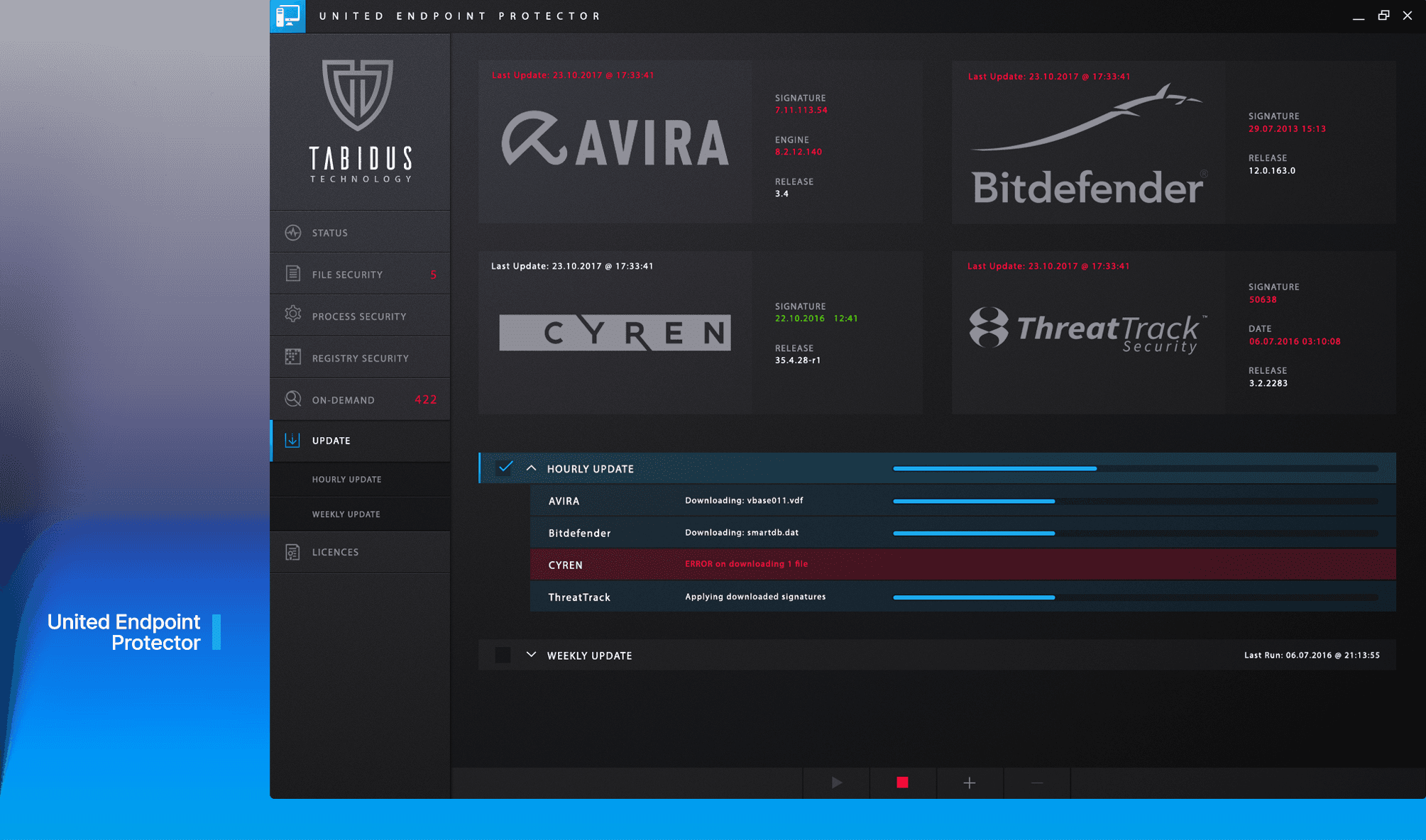This screenshot has height=840, width=1426.
Task: Click the Registry Security grid icon
Action: tap(293, 357)
